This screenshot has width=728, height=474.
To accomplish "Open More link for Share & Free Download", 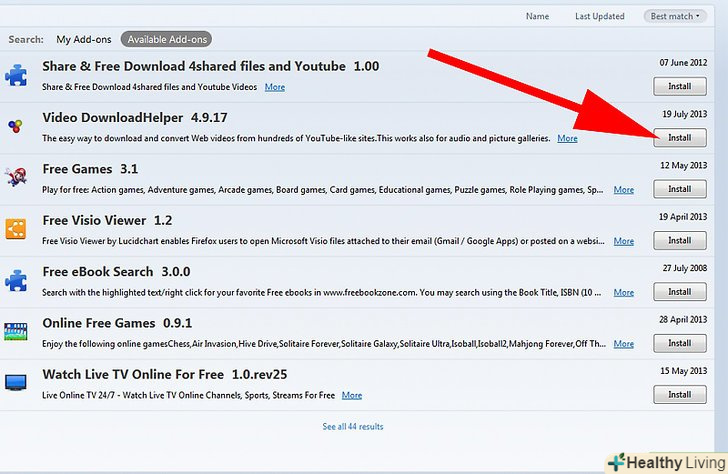I will [275, 87].
